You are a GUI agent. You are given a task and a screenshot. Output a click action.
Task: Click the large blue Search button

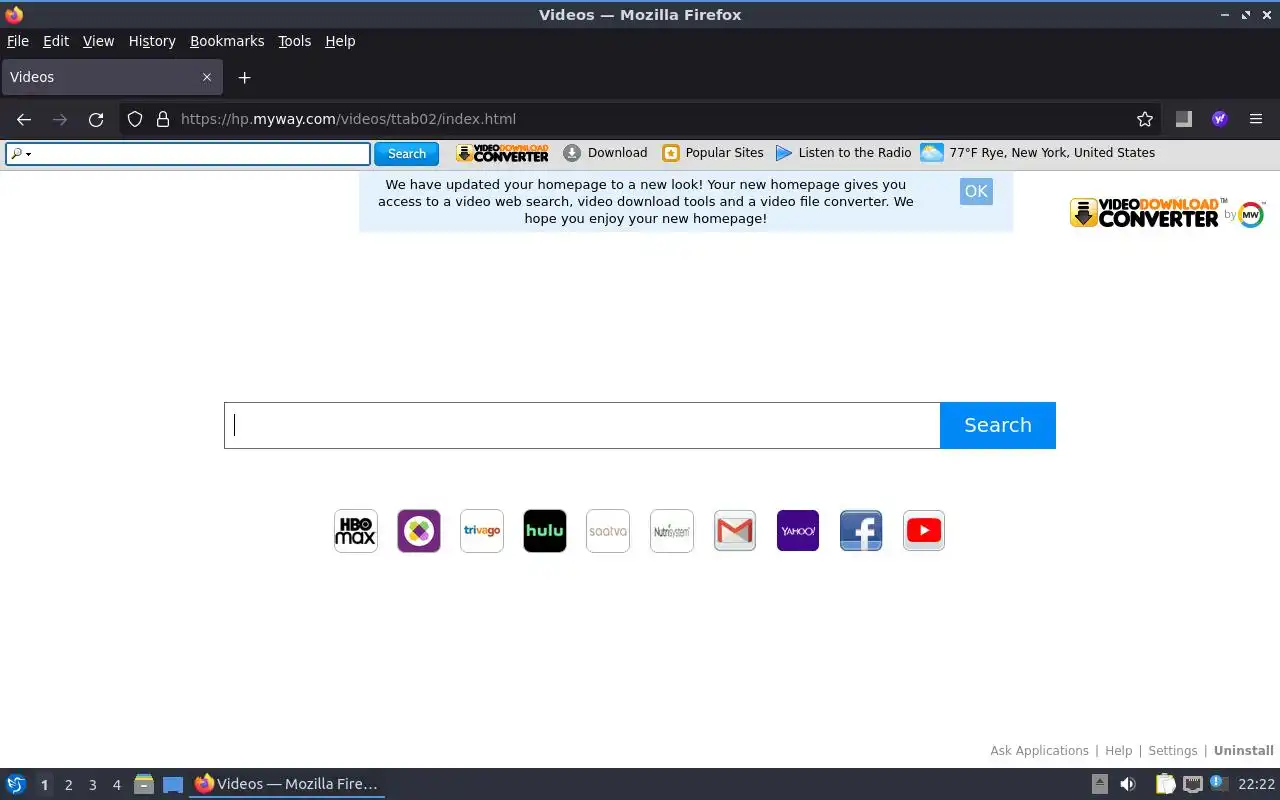[x=998, y=425]
